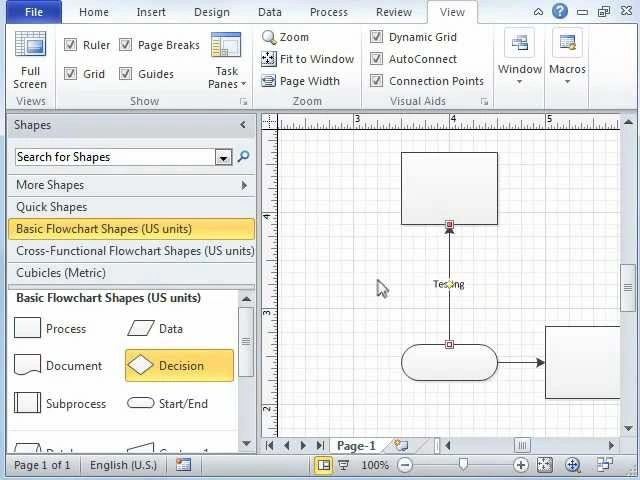Switch to the Design ribbon tab
This screenshot has width=640, height=480.
[x=211, y=12]
